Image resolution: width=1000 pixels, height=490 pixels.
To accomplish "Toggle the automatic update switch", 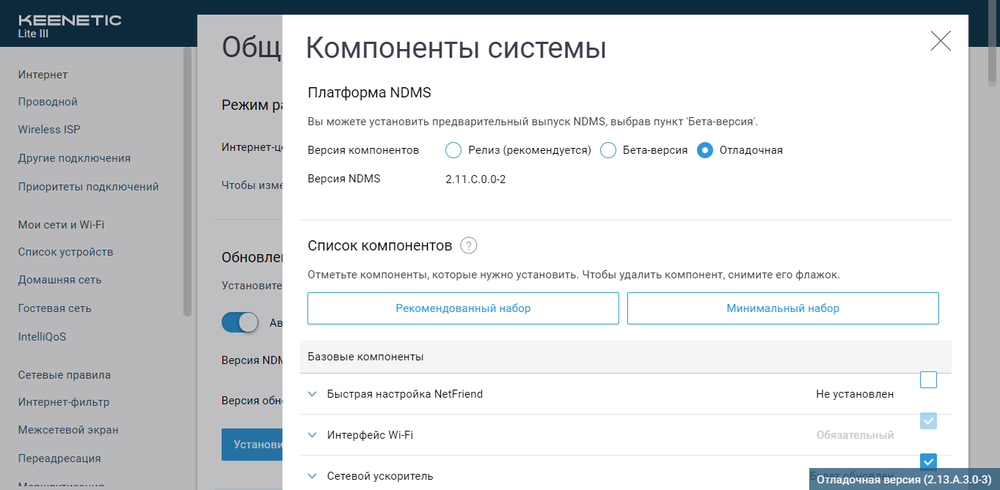I will coord(240,323).
